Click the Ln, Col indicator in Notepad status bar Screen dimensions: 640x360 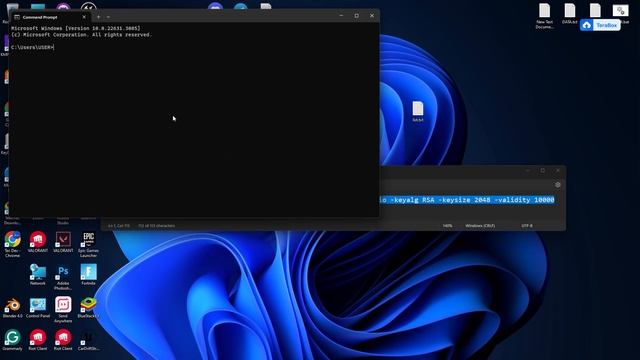[x=119, y=226]
